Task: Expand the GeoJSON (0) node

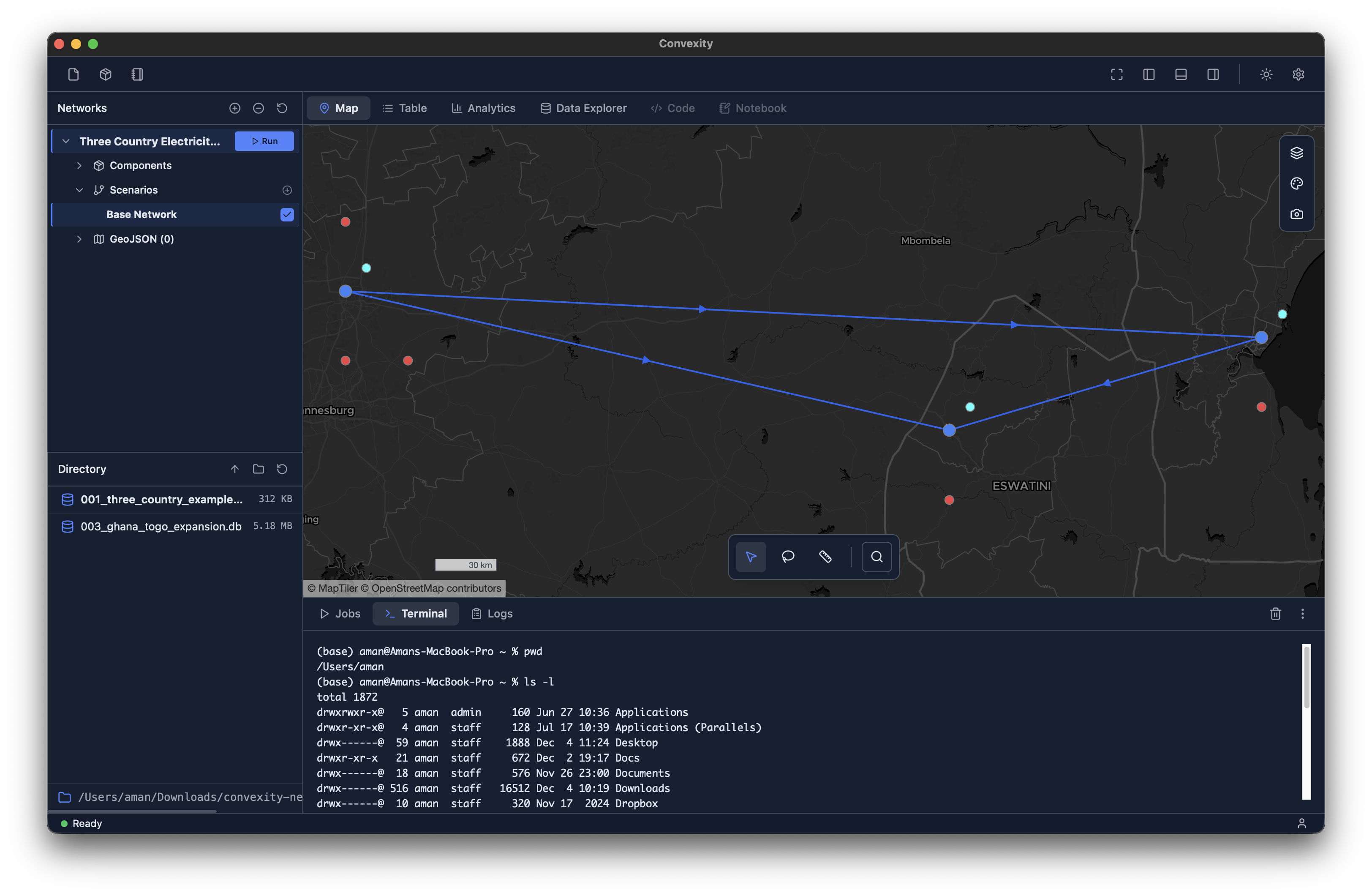Action: (79, 239)
